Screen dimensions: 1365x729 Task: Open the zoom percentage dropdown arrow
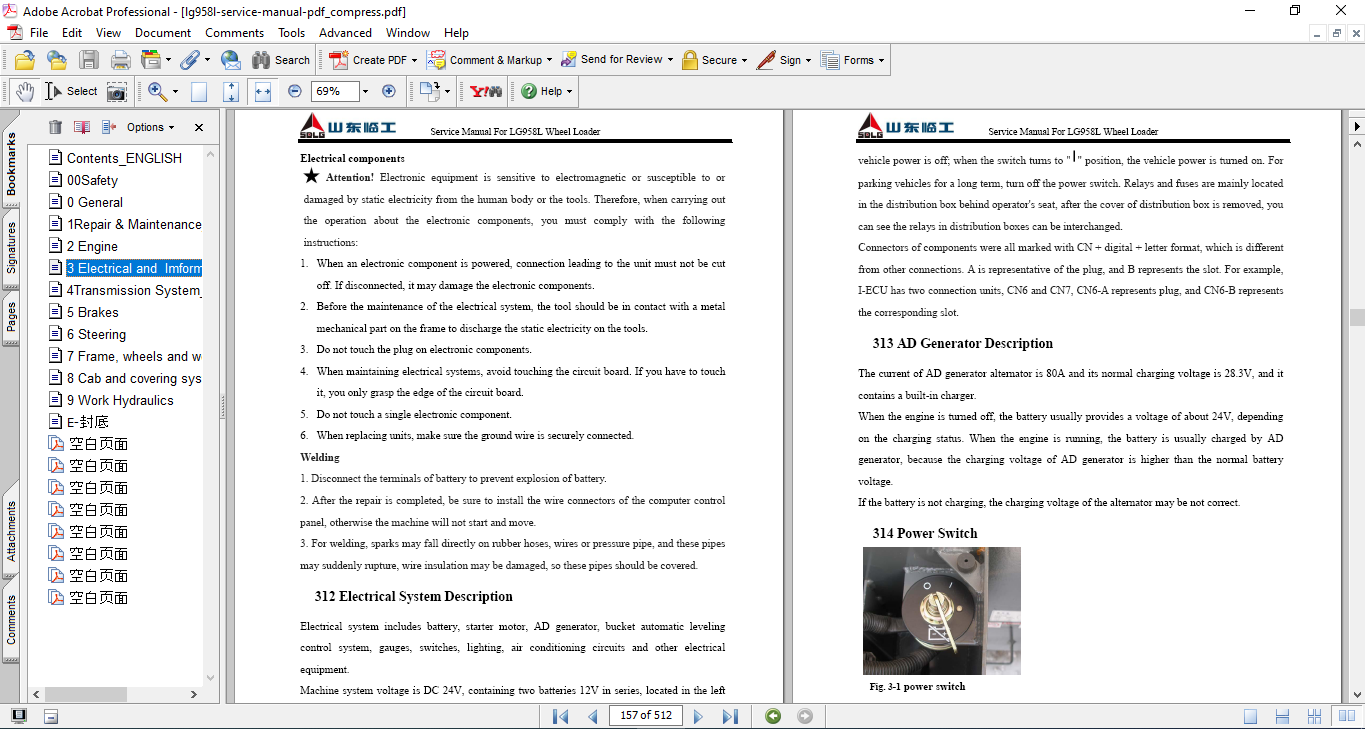point(365,91)
